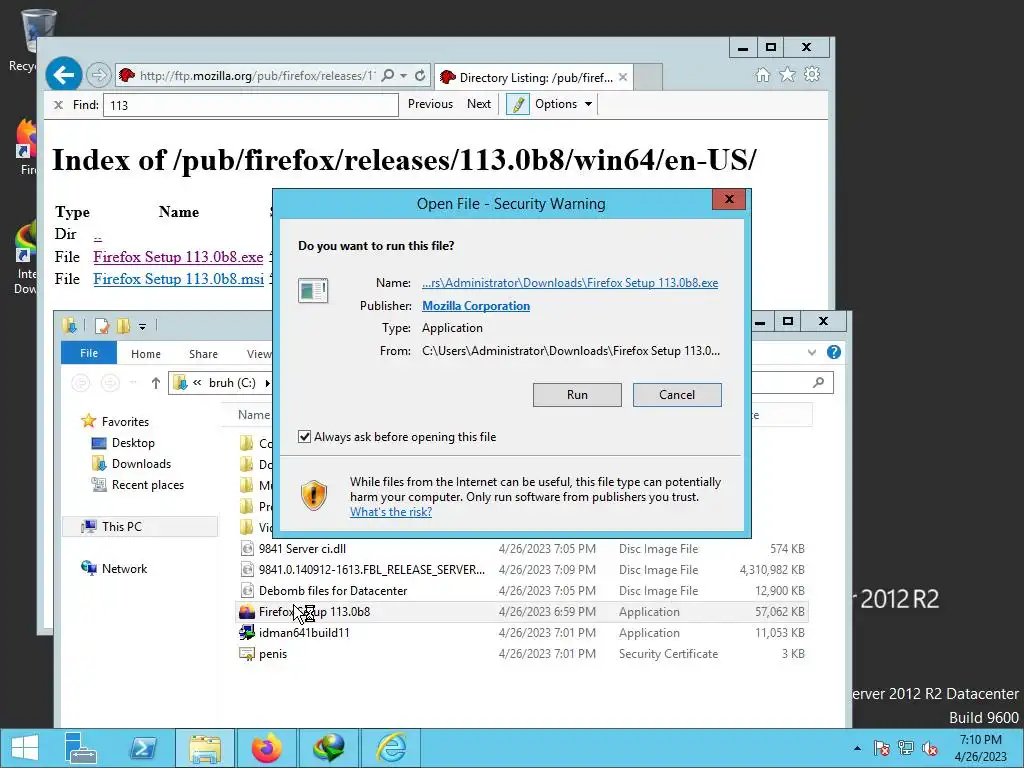Click the muted volume tray icon
The image size is (1024, 768).
[x=929, y=748]
